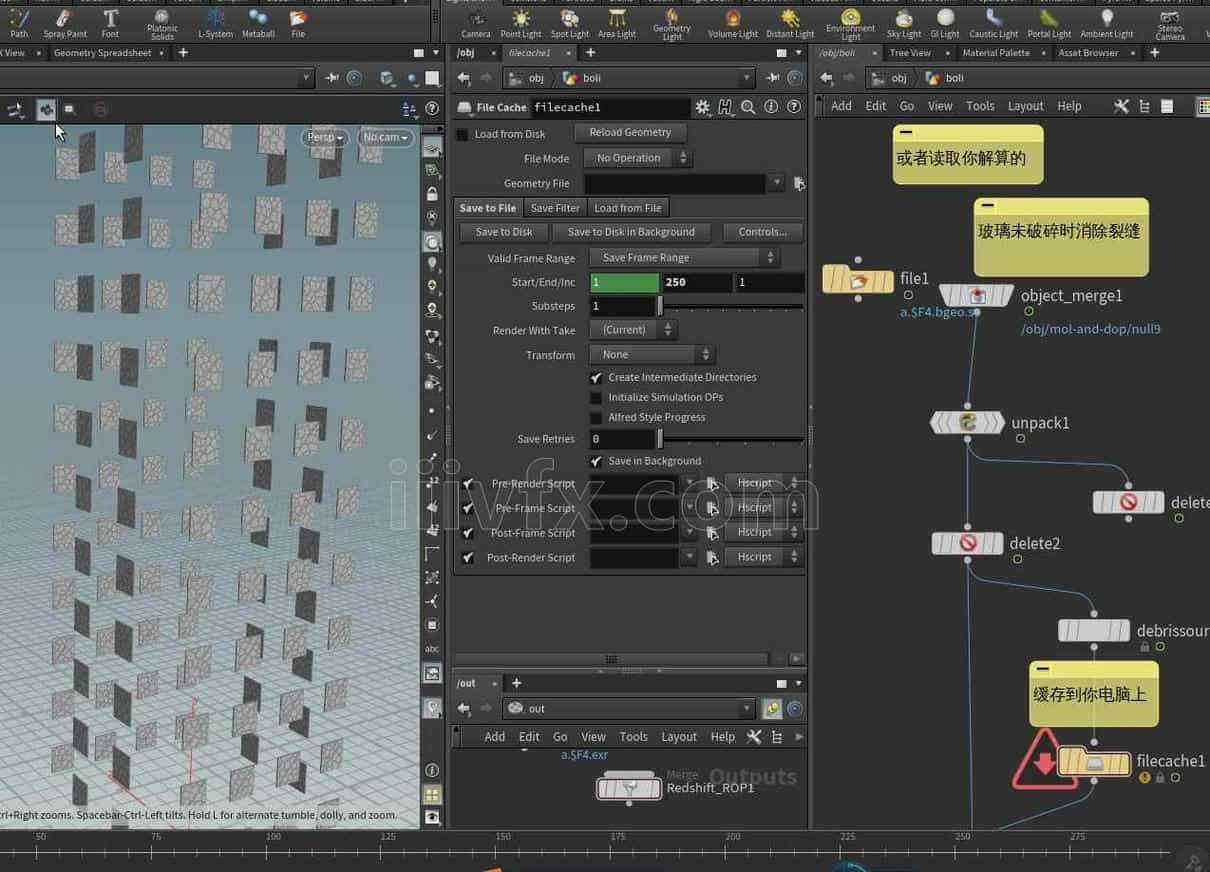Open the Persp viewport dropdown
This screenshot has height=872, width=1210.
(x=325, y=137)
